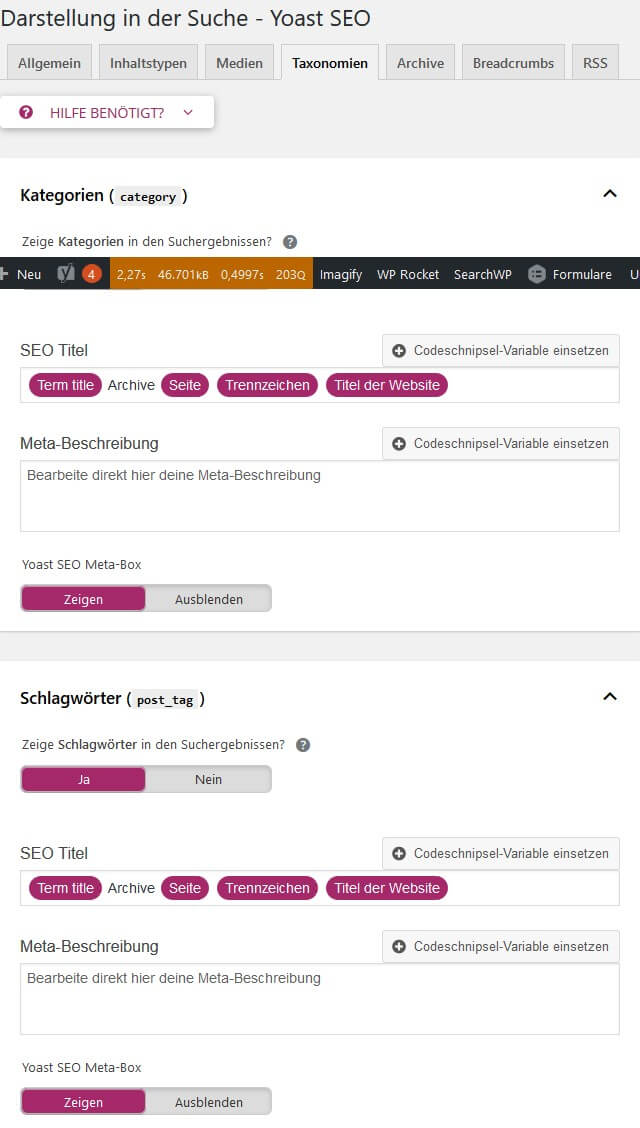Click the 203Q query count
Screen dimensions: 640x1128
tap(291, 274)
